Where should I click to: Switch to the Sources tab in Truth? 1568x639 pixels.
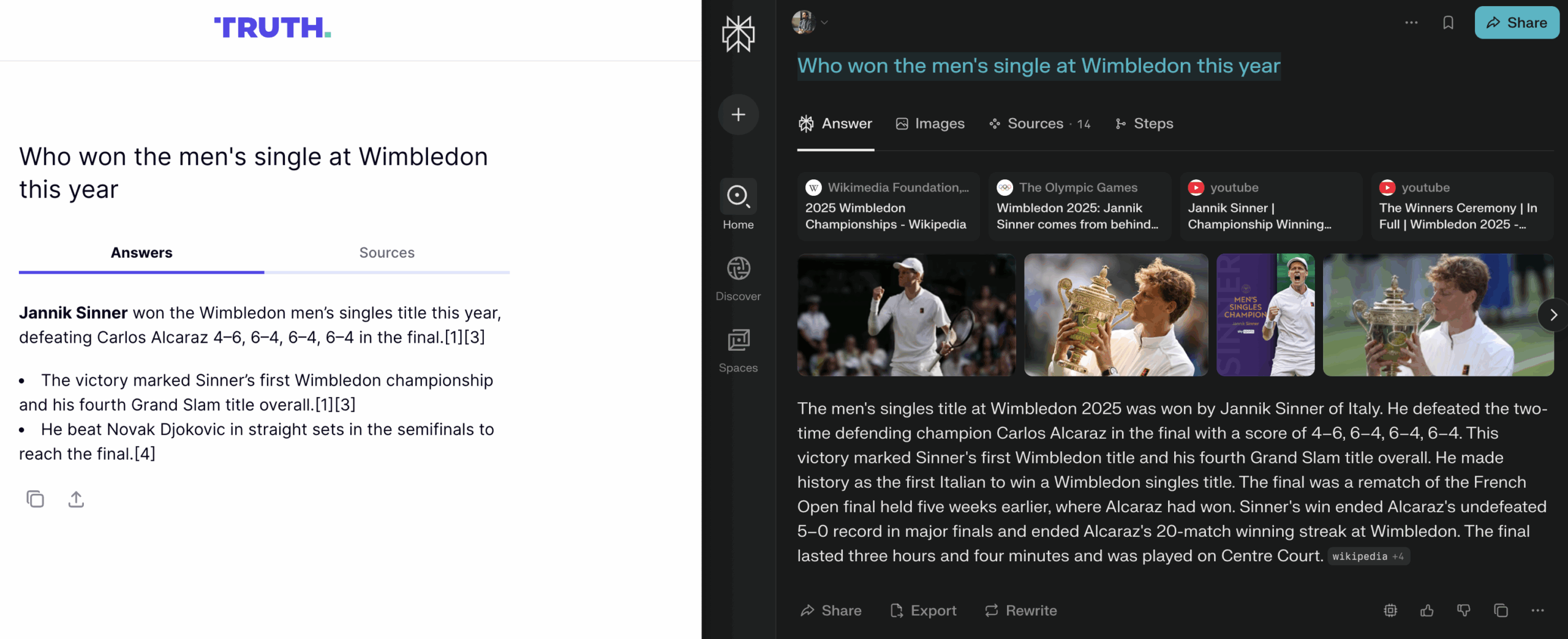tap(386, 253)
